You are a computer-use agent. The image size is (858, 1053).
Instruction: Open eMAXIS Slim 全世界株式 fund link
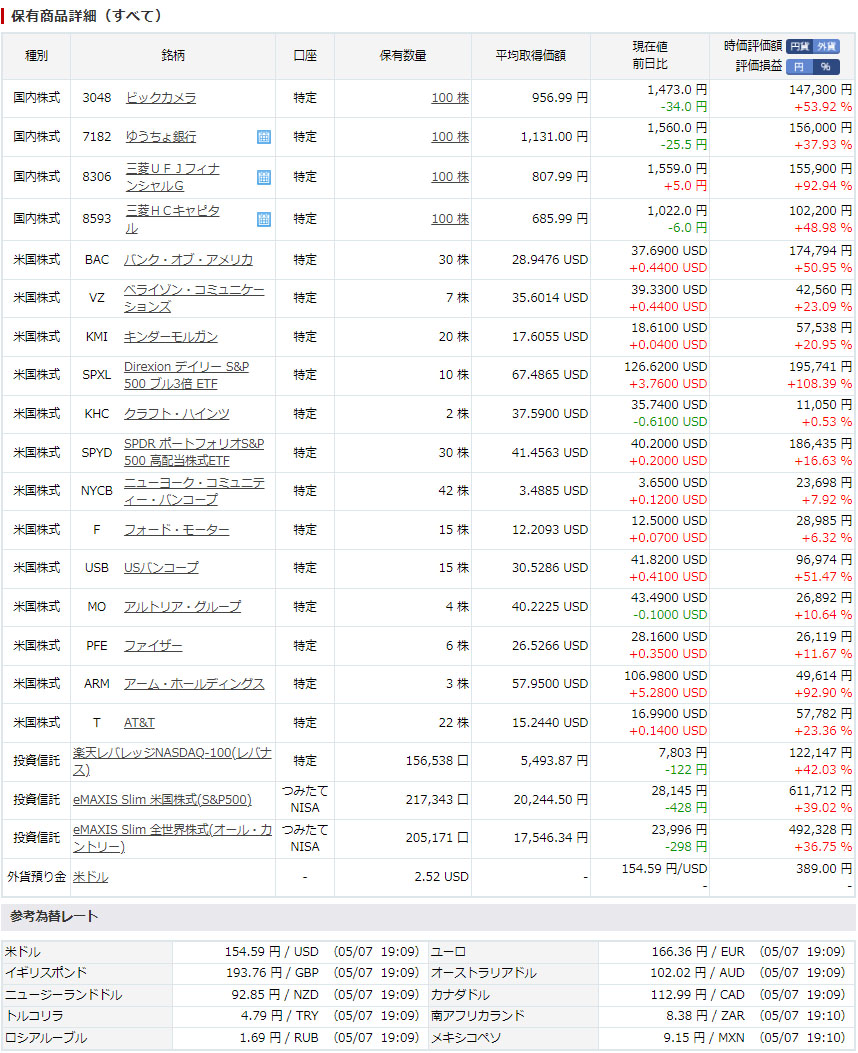pyautogui.click(x=171, y=838)
